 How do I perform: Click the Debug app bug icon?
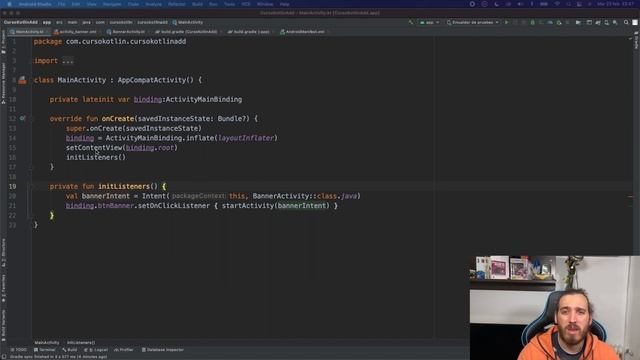tap(532, 22)
